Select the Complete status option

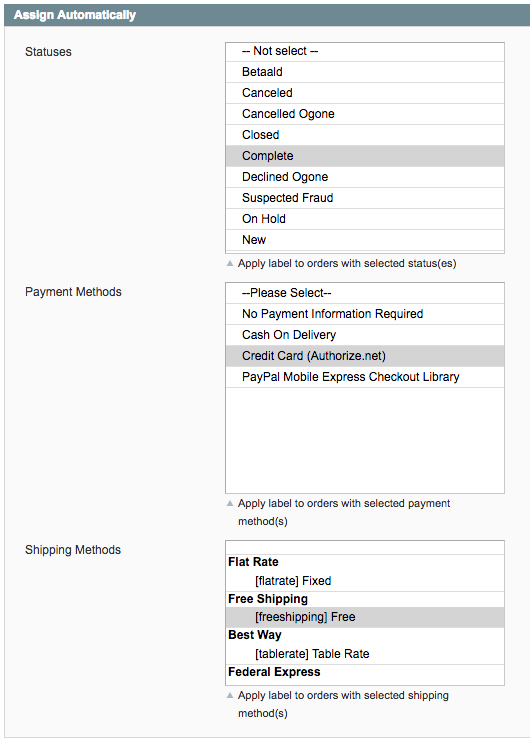(x=365, y=156)
